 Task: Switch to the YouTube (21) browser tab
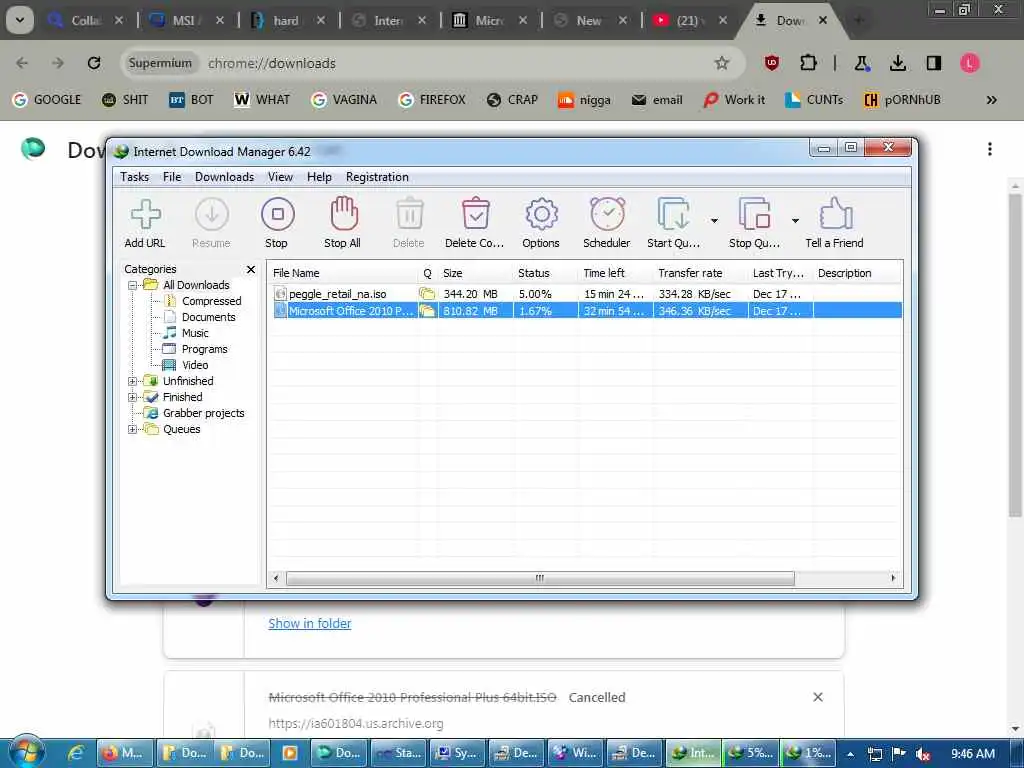(x=691, y=20)
